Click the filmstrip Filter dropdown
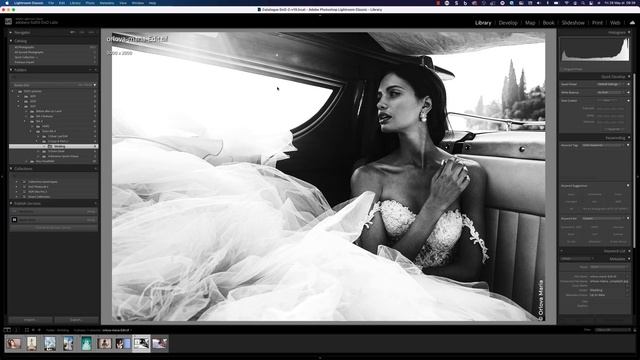This screenshot has width=640, height=360. 613,330
